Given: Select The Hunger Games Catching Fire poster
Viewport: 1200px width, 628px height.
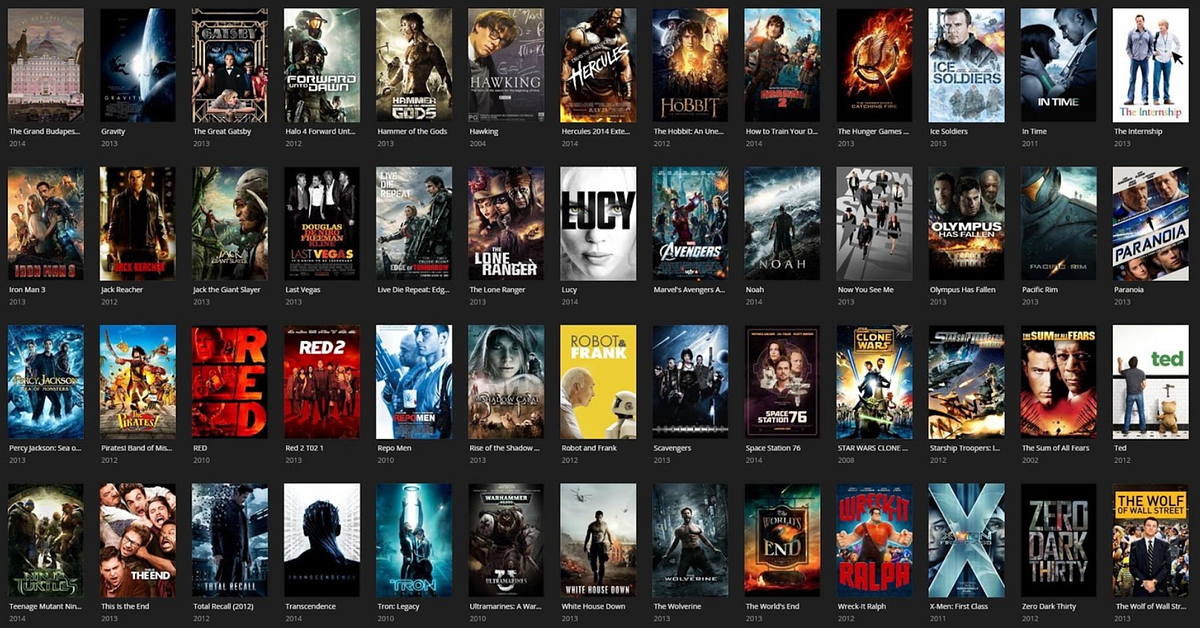Looking at the screenshot, I should [874, 65].
